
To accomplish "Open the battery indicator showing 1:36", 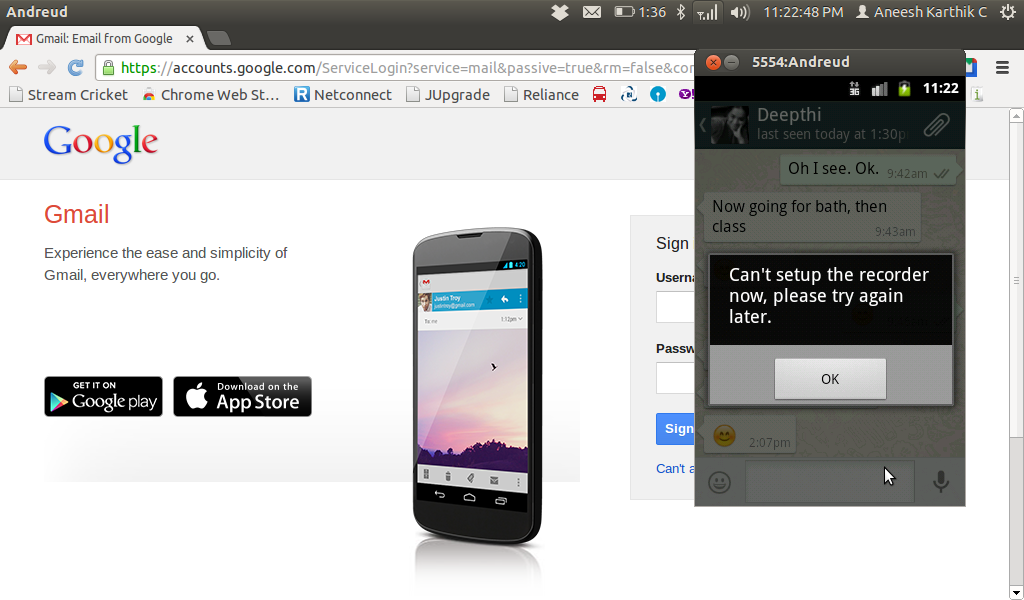I will [x=640, y=12].
